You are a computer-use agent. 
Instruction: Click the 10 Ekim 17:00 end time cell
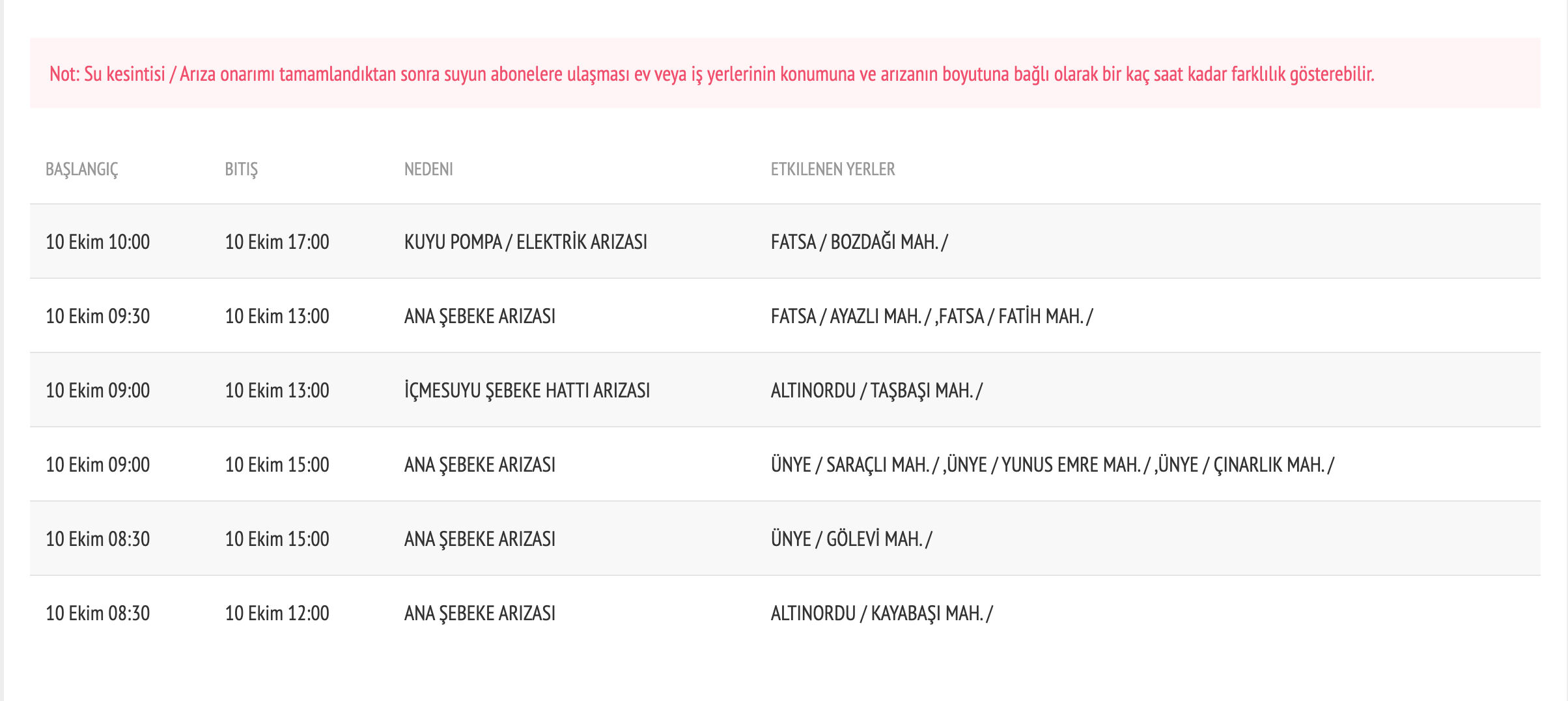click(277, 242)
